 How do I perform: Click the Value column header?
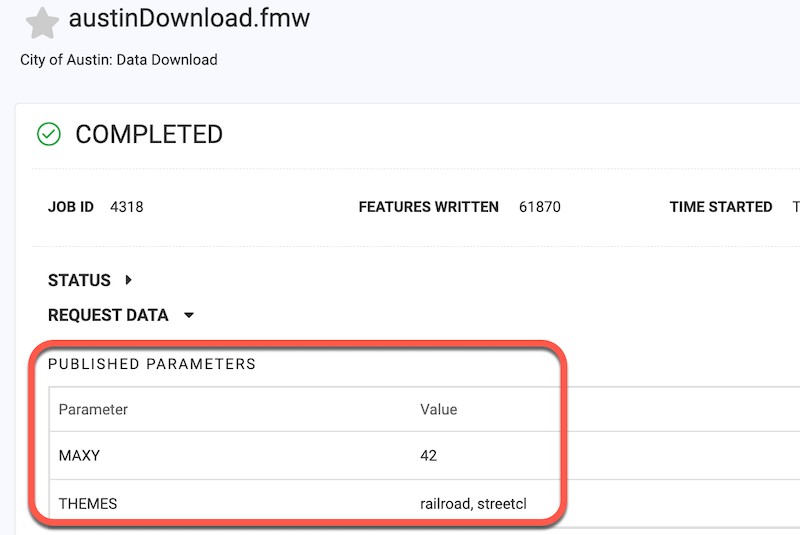pos(439,410)
